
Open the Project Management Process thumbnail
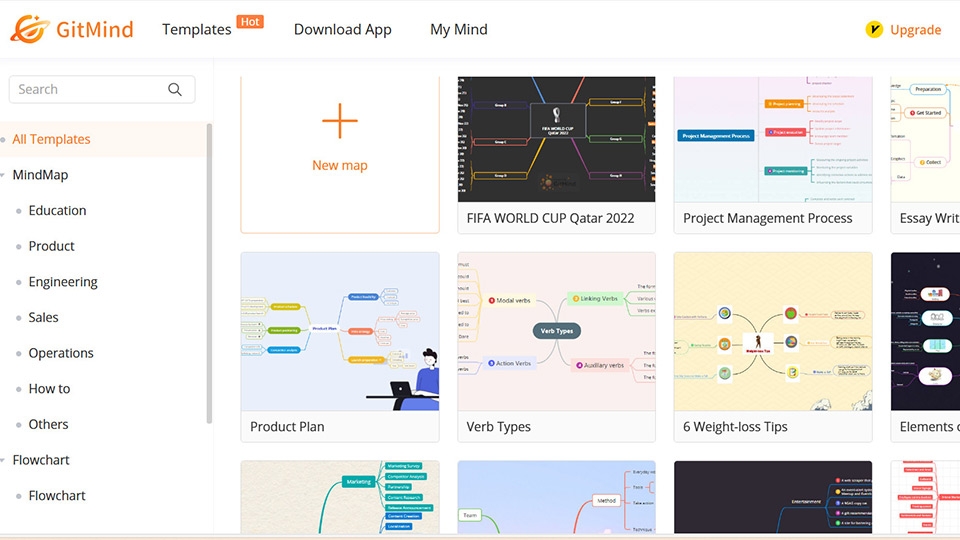tap(773, 139)
